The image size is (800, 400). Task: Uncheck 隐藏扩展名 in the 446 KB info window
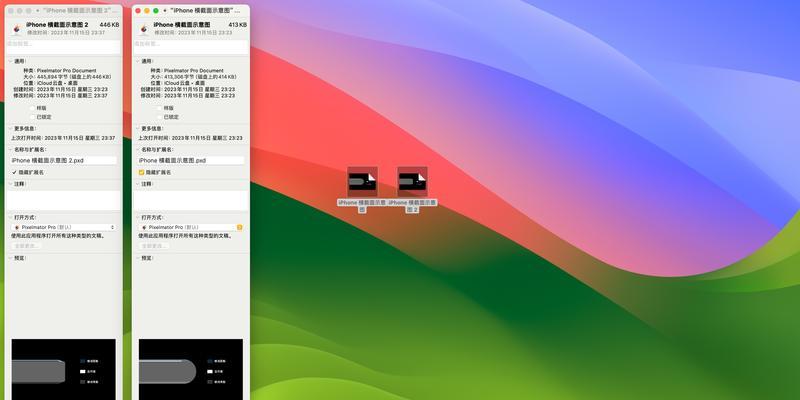[x=14, y=172]
